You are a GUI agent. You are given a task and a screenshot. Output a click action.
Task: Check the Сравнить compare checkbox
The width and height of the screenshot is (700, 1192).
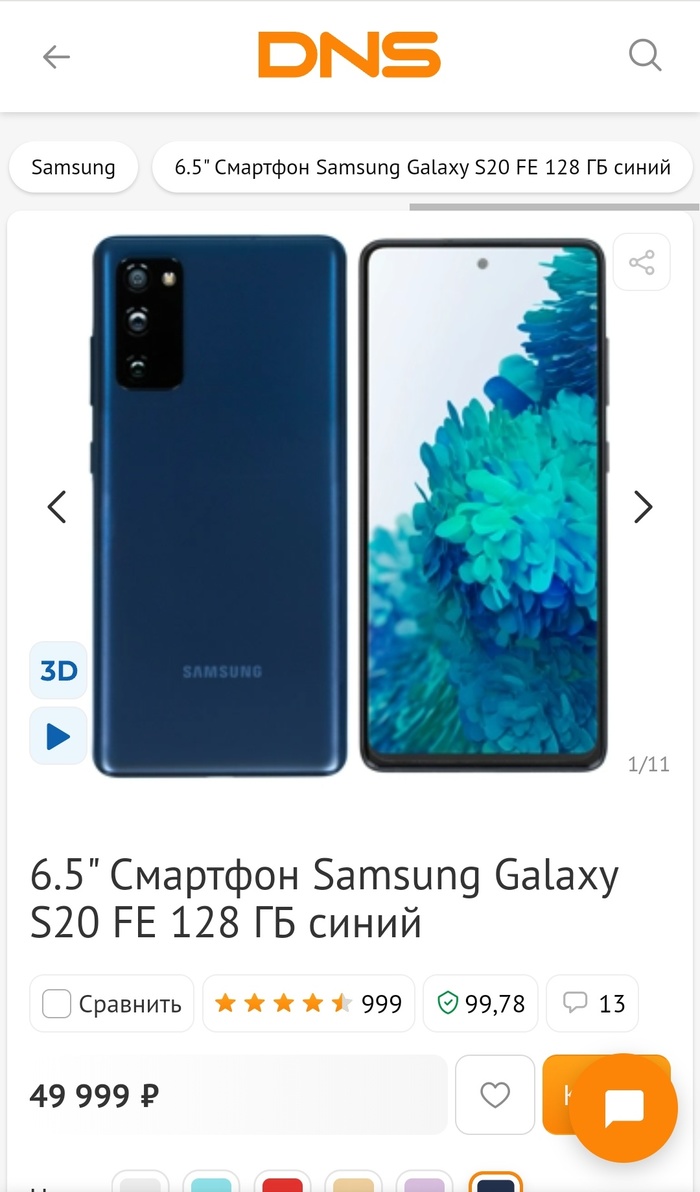point(56,1003)
